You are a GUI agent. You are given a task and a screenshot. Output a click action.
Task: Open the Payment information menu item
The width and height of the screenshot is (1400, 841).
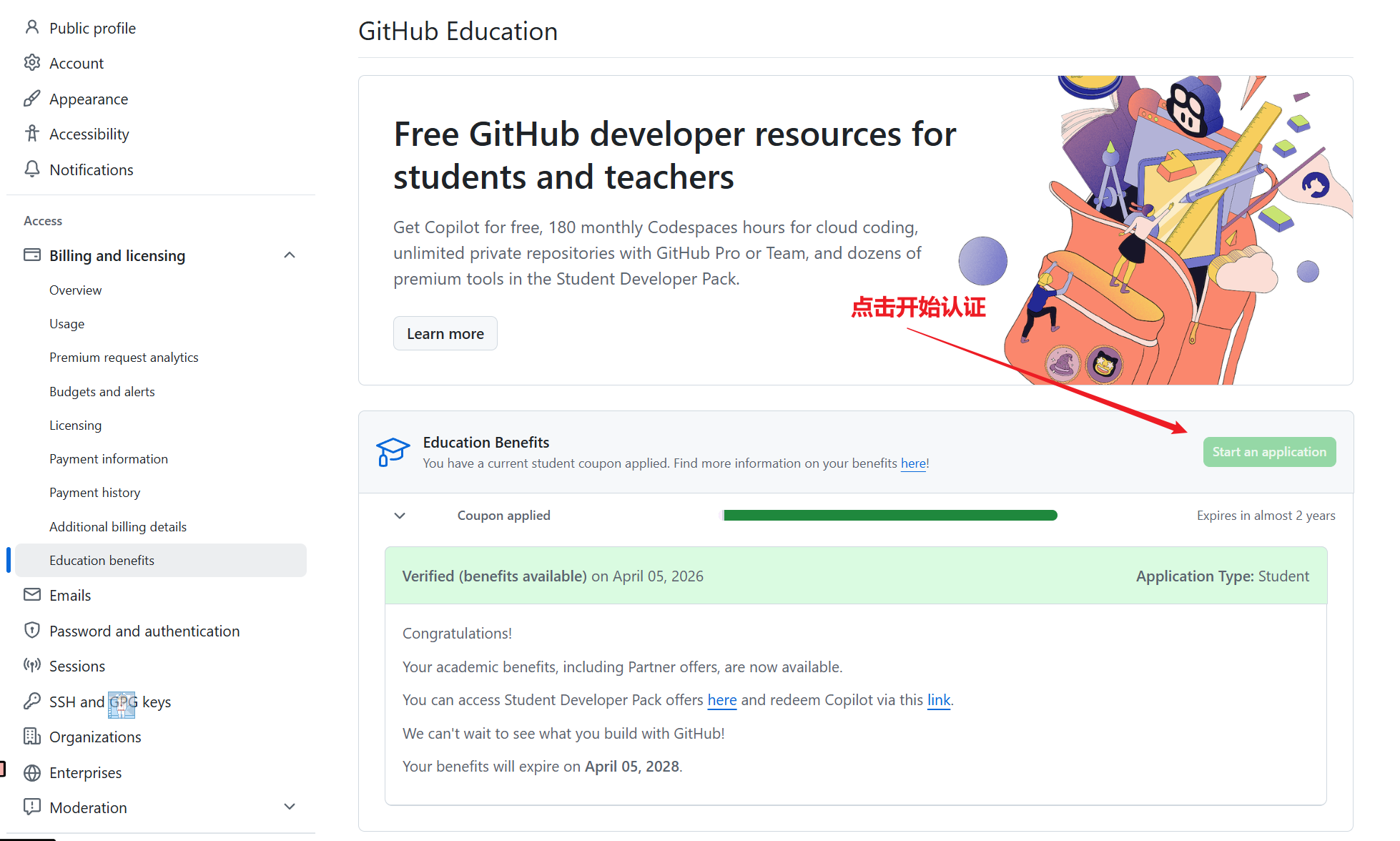pyautogui.click(x=109, y=459)
